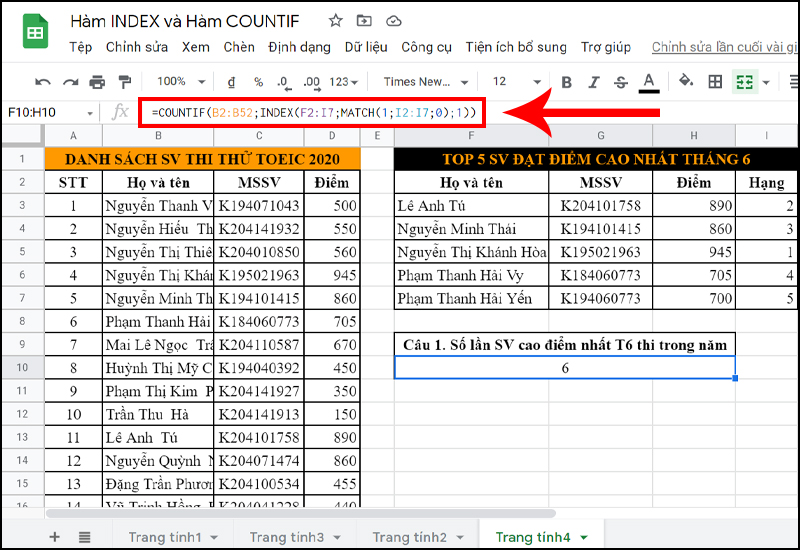Click the document title text
The height and width of the screenshot is (550, 800).
point(184,21)
